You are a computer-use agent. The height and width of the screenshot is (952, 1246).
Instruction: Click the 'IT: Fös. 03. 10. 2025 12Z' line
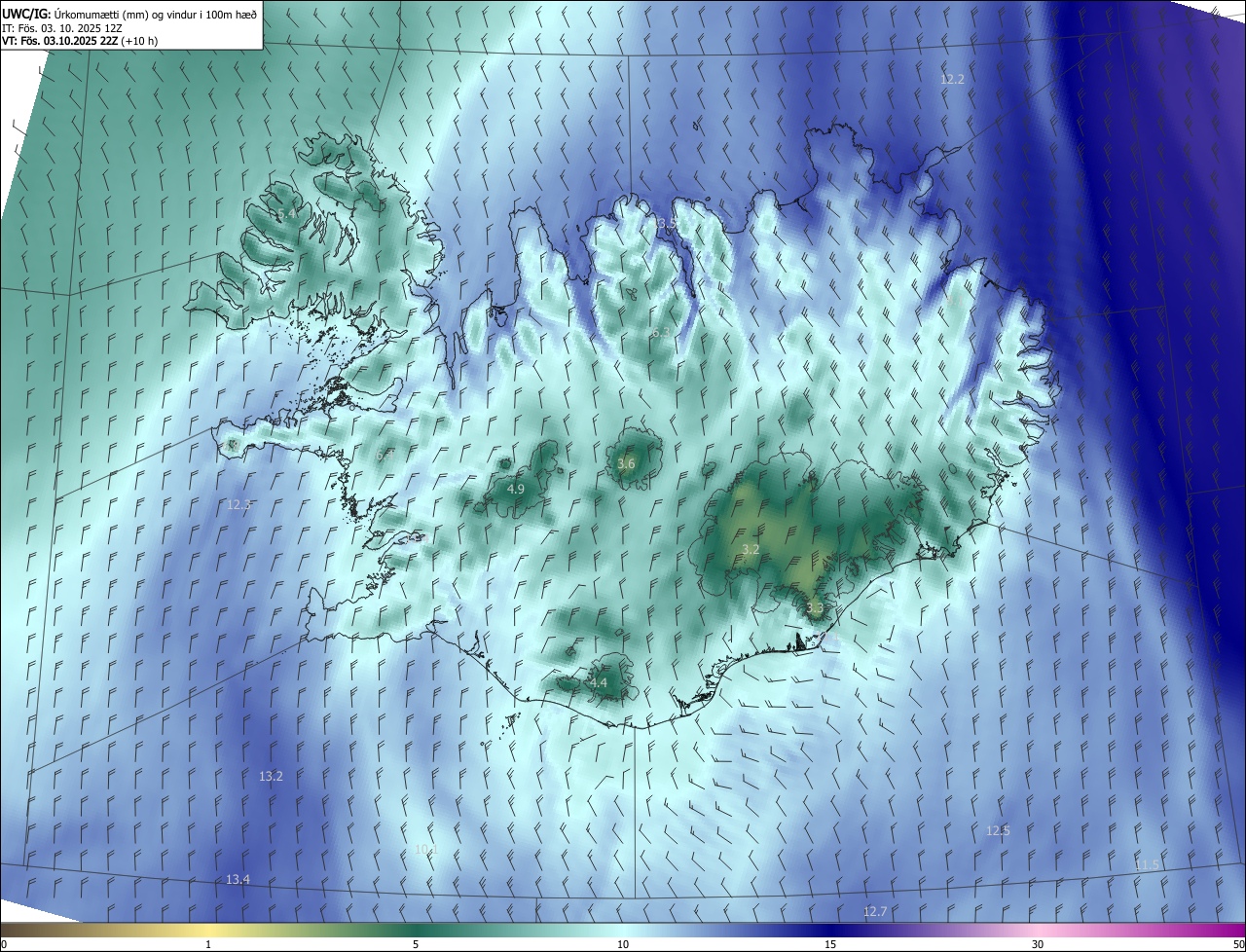pyautogui.click(x=62, y=28)
